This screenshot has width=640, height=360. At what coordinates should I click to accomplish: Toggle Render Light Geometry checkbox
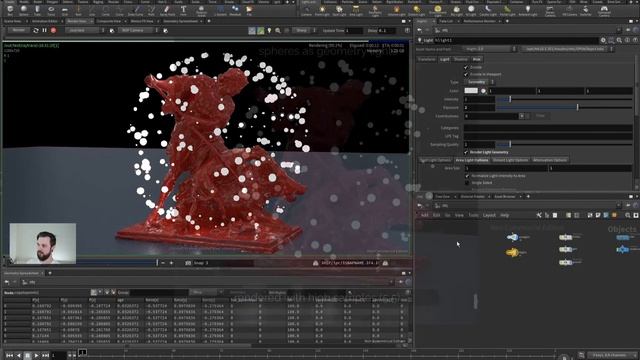point(466,152)
